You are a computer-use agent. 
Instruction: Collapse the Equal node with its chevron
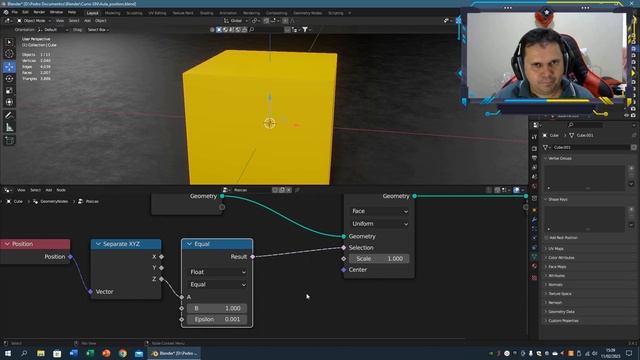[189, 244]
